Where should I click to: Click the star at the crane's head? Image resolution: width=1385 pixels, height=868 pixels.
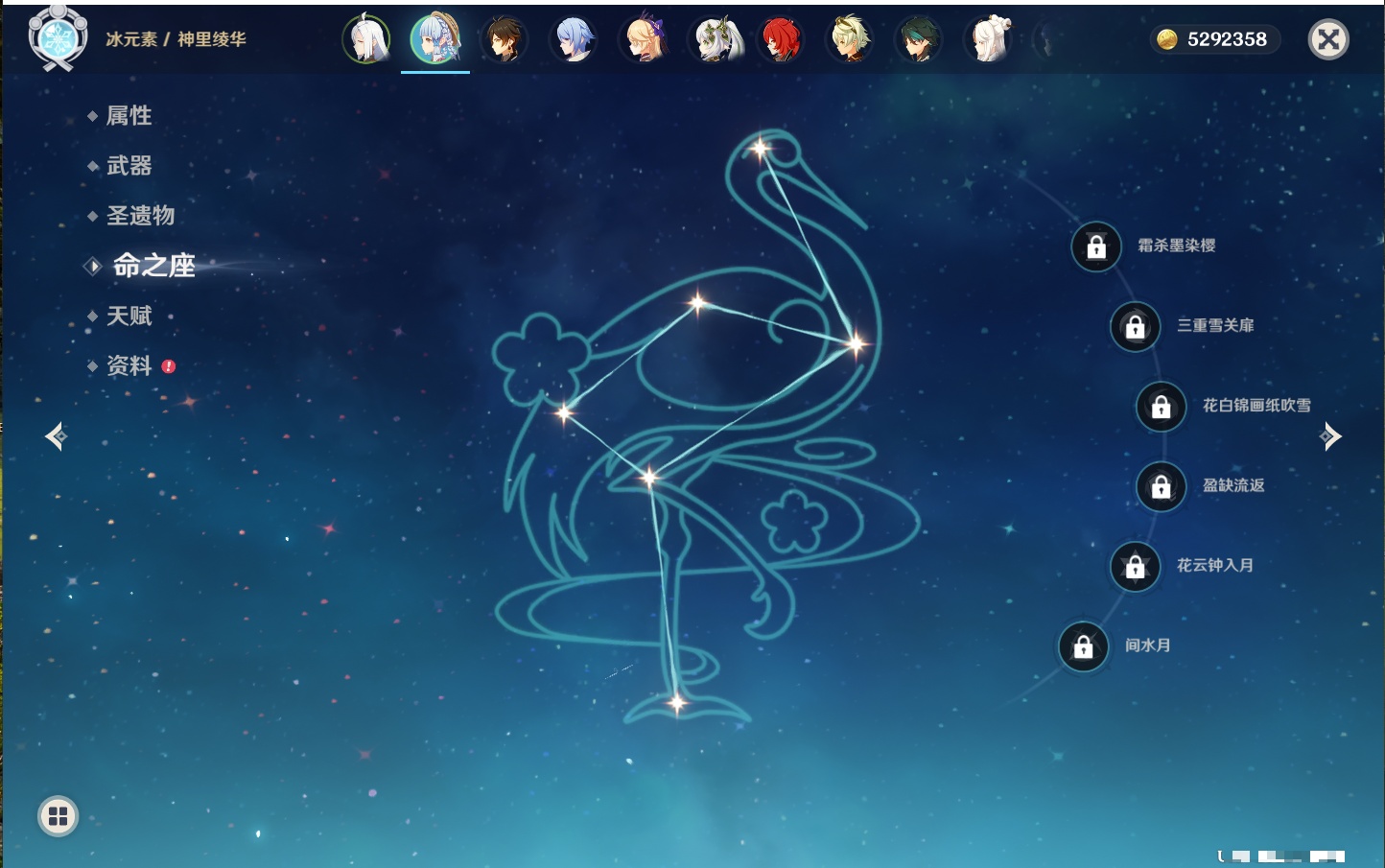click(x=760, y=149)
